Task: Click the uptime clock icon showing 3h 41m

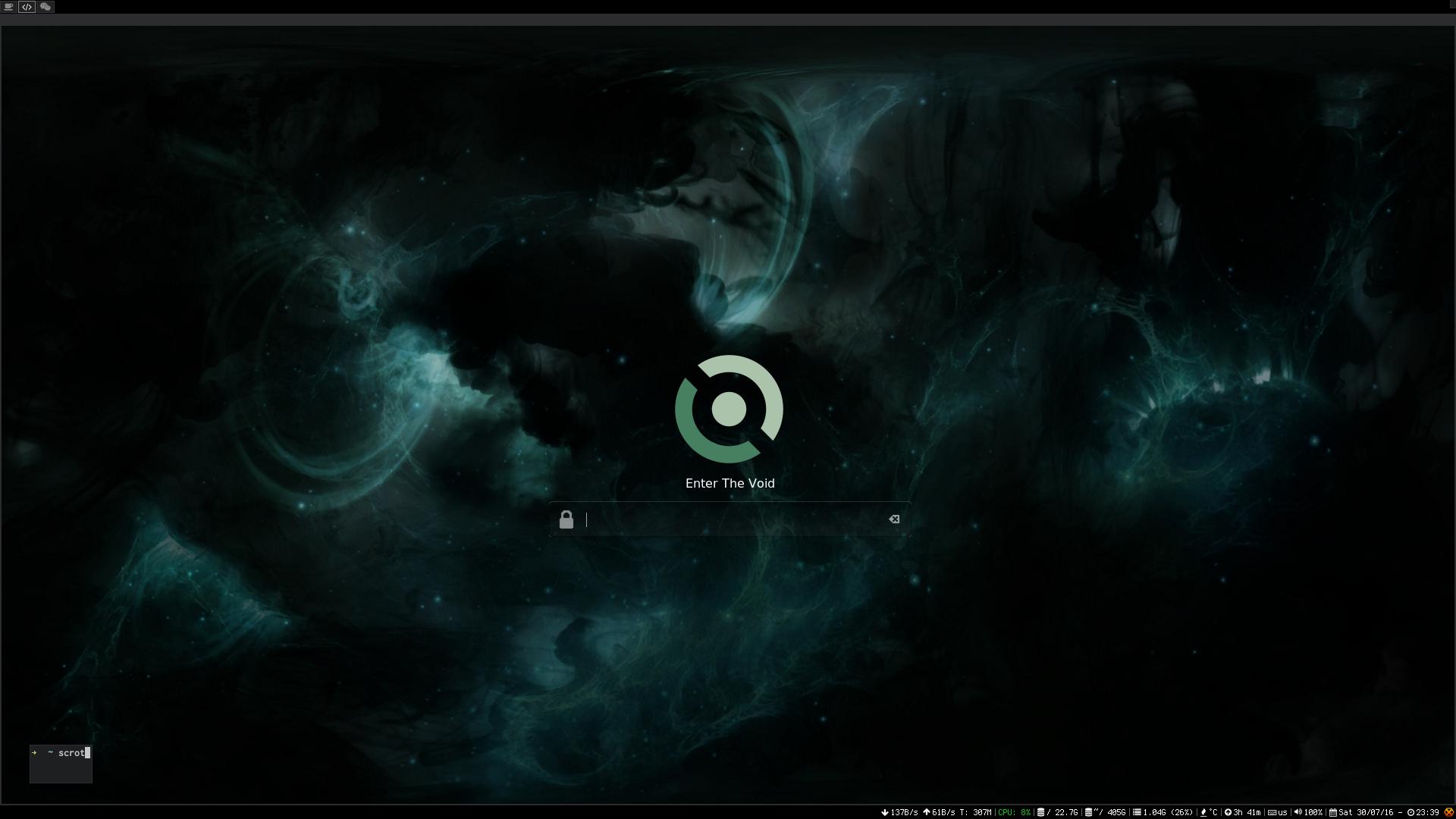Action: coord(1228,811)
